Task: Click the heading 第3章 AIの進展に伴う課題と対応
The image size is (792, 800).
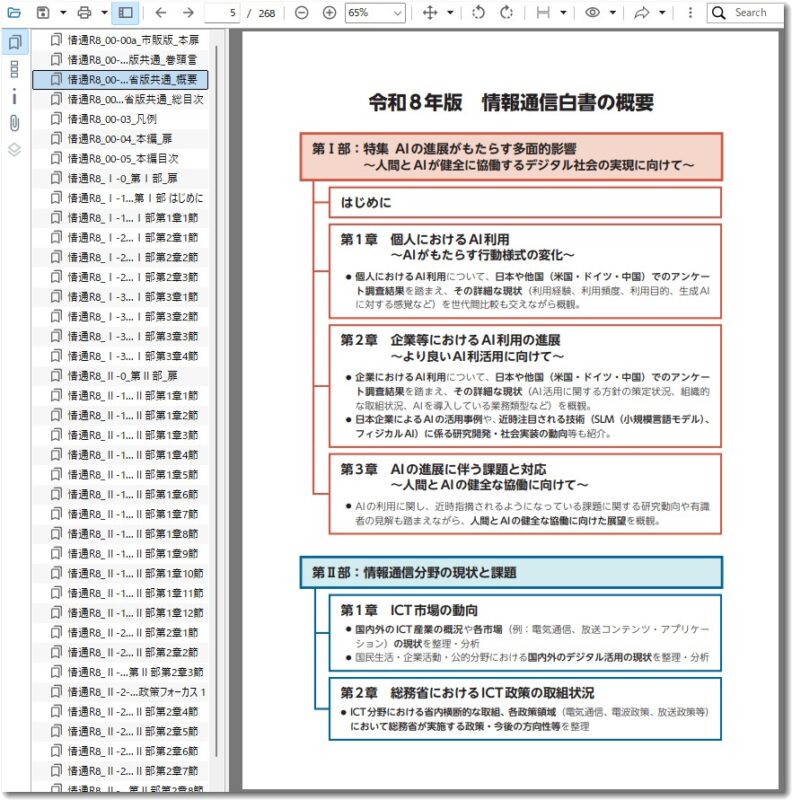Action: pyautogui.click(x=443, y=469)
